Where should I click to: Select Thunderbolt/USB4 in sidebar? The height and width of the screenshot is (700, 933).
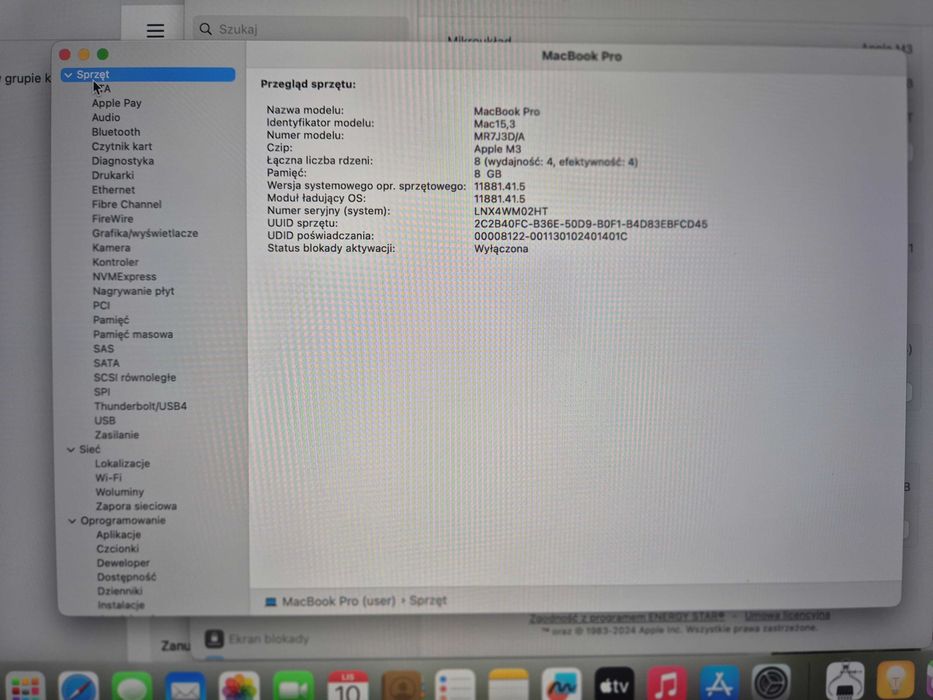tap(140, 407)
